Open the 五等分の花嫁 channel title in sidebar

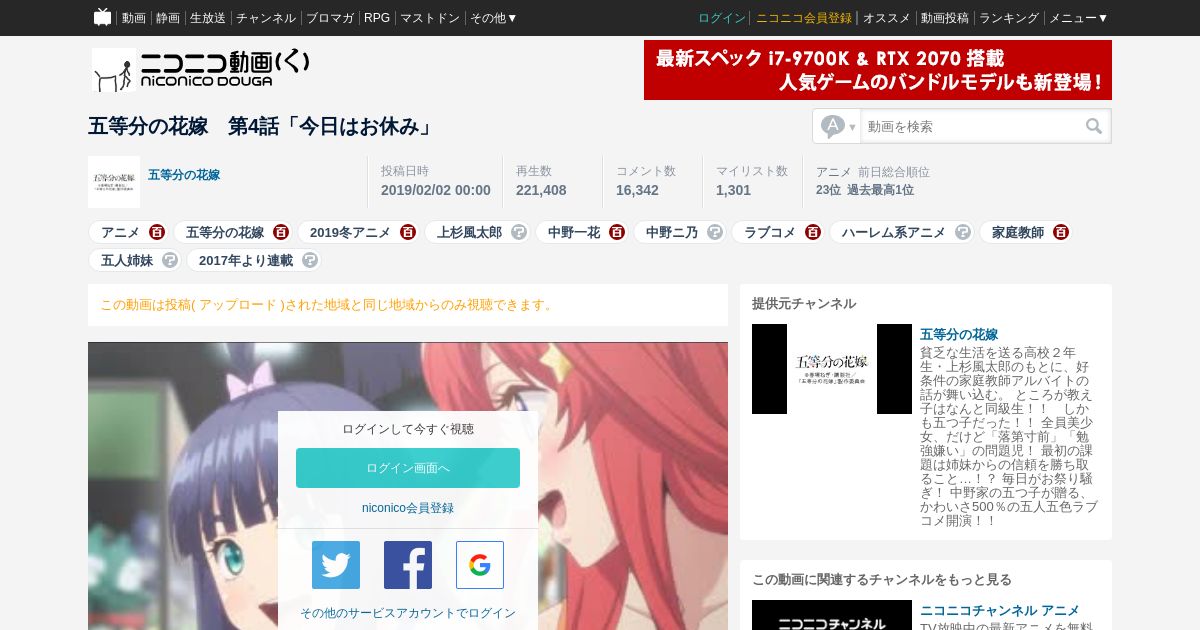(x=959, y=335)
